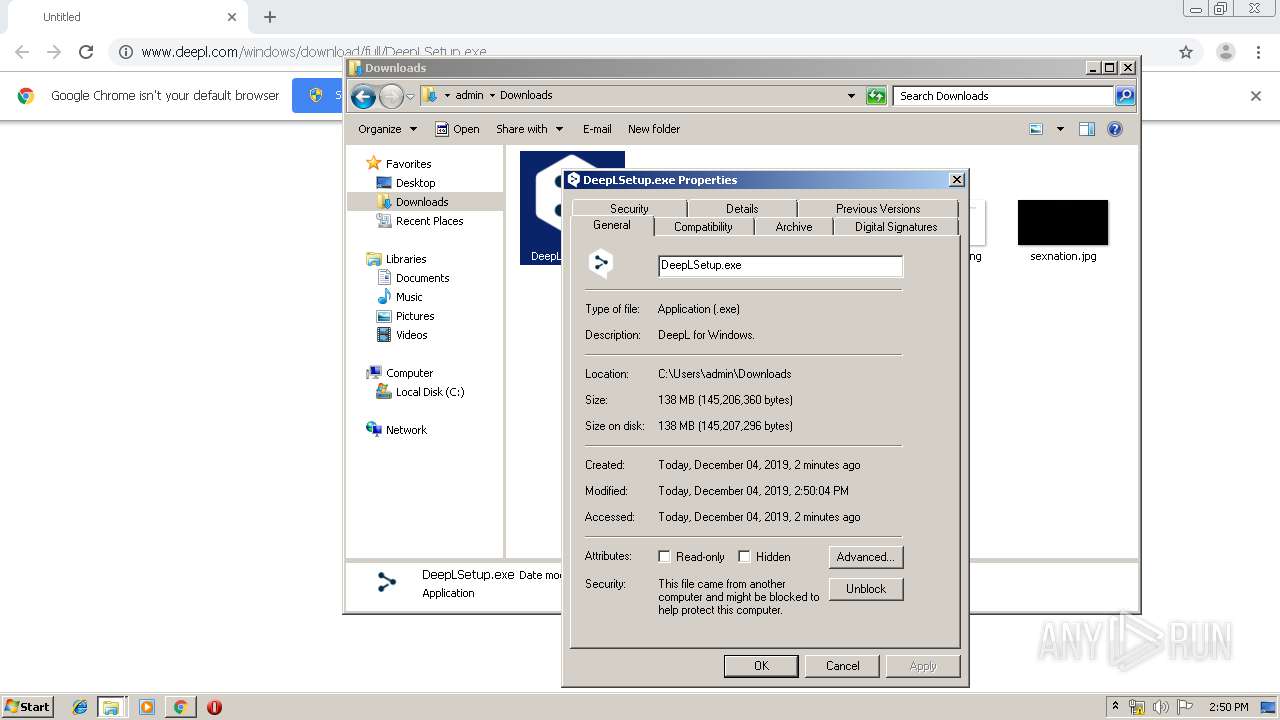Switch to the Digital Signatures tab

click(896, 227)
